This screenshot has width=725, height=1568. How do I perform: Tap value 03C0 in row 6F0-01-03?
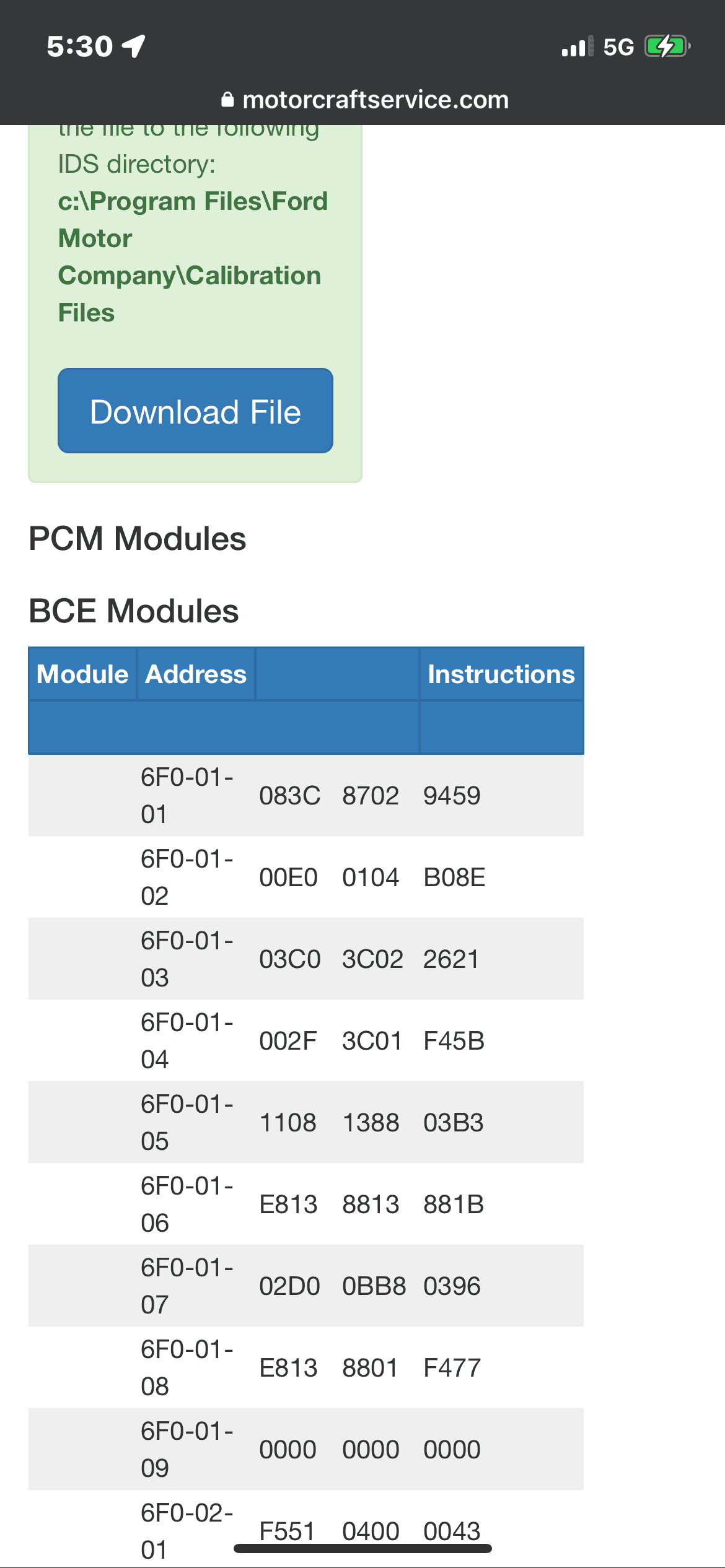pos(289,959)
